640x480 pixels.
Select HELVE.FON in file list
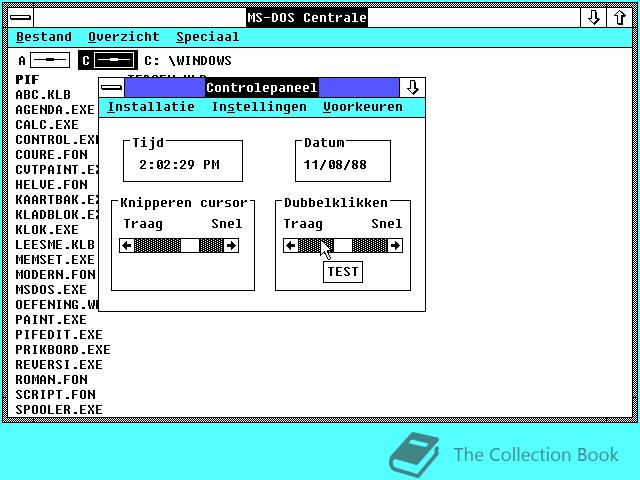51,184
